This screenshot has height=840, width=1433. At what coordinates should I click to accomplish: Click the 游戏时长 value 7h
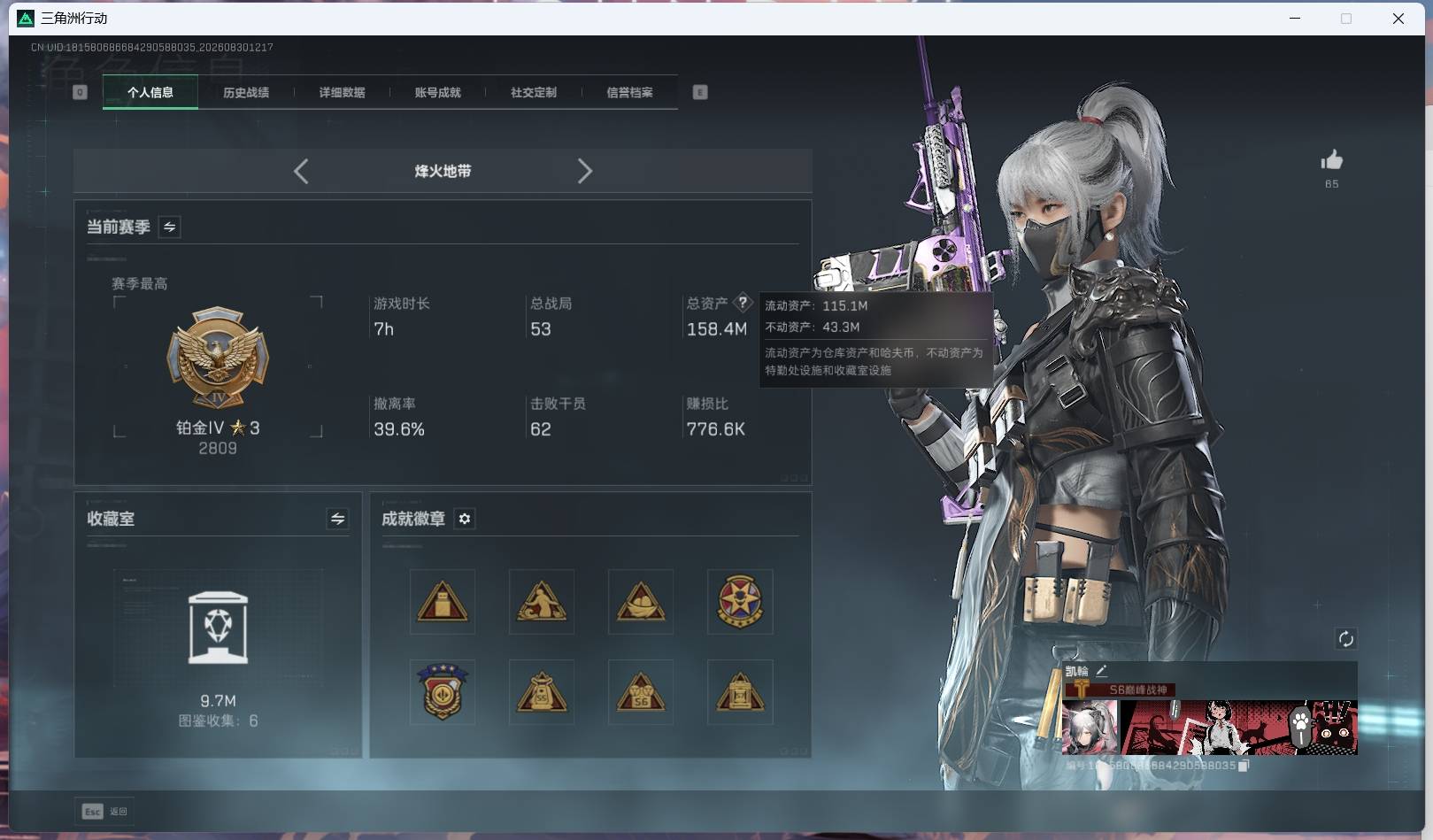click(x=383, y=329)
